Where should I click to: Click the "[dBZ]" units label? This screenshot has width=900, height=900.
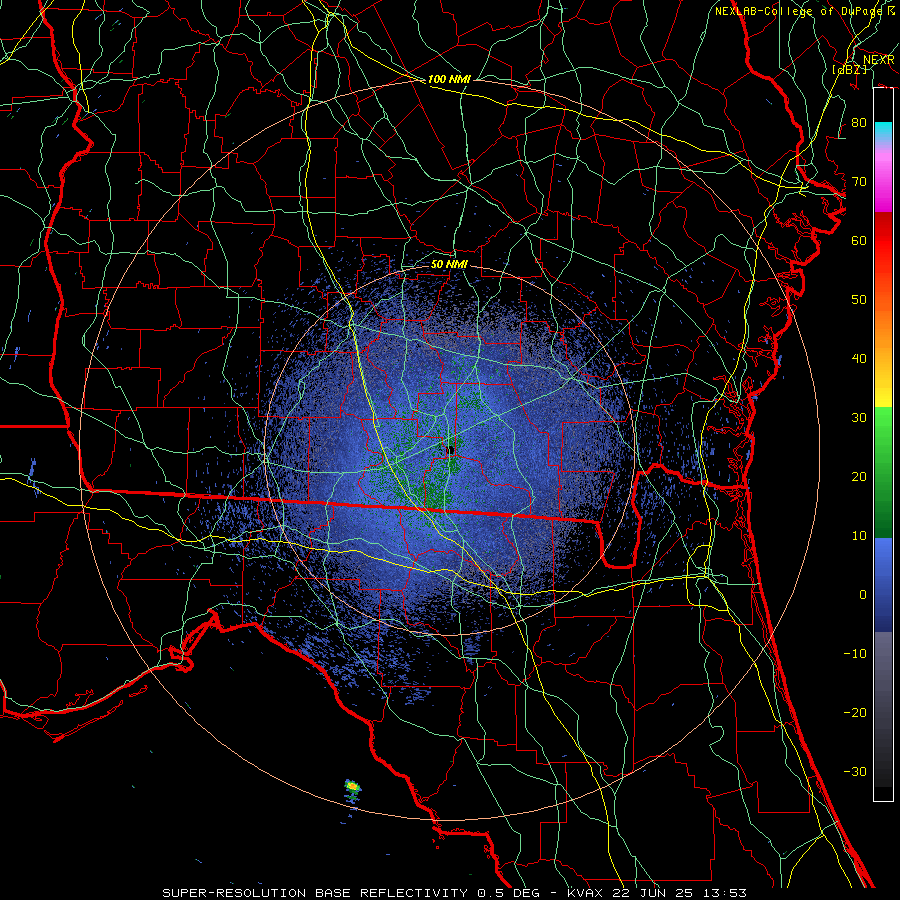[849, 69]
